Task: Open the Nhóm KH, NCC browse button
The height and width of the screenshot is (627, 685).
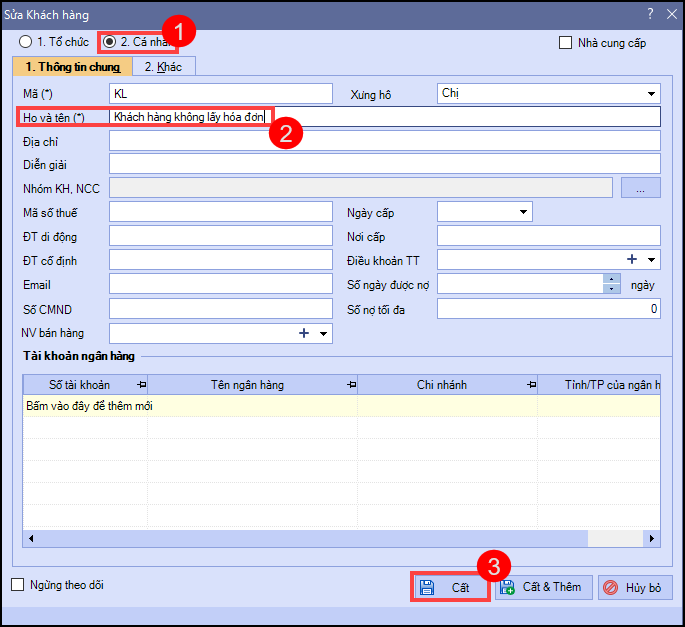Action: [640, 187]
